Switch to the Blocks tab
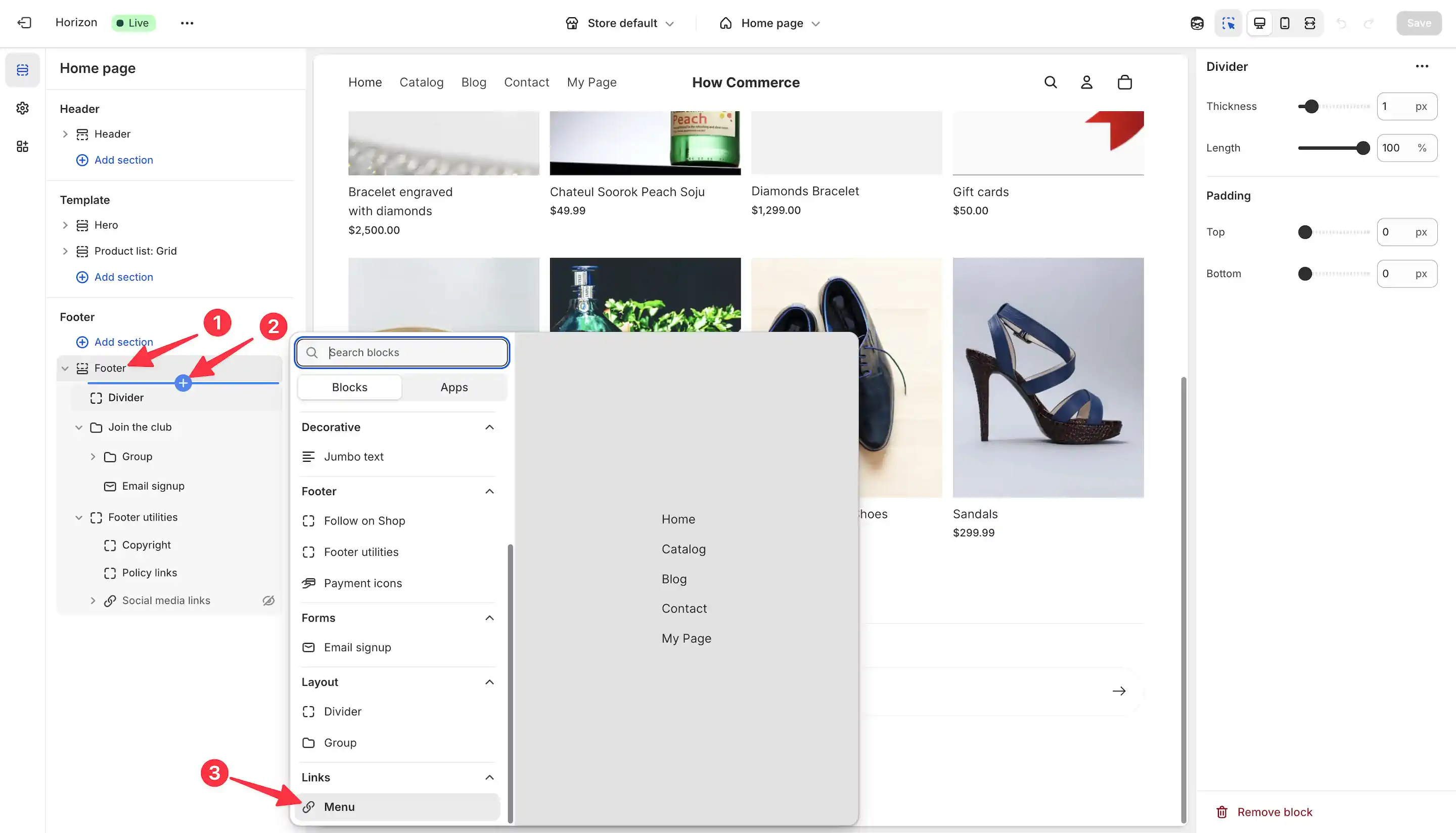 [349, 387]
